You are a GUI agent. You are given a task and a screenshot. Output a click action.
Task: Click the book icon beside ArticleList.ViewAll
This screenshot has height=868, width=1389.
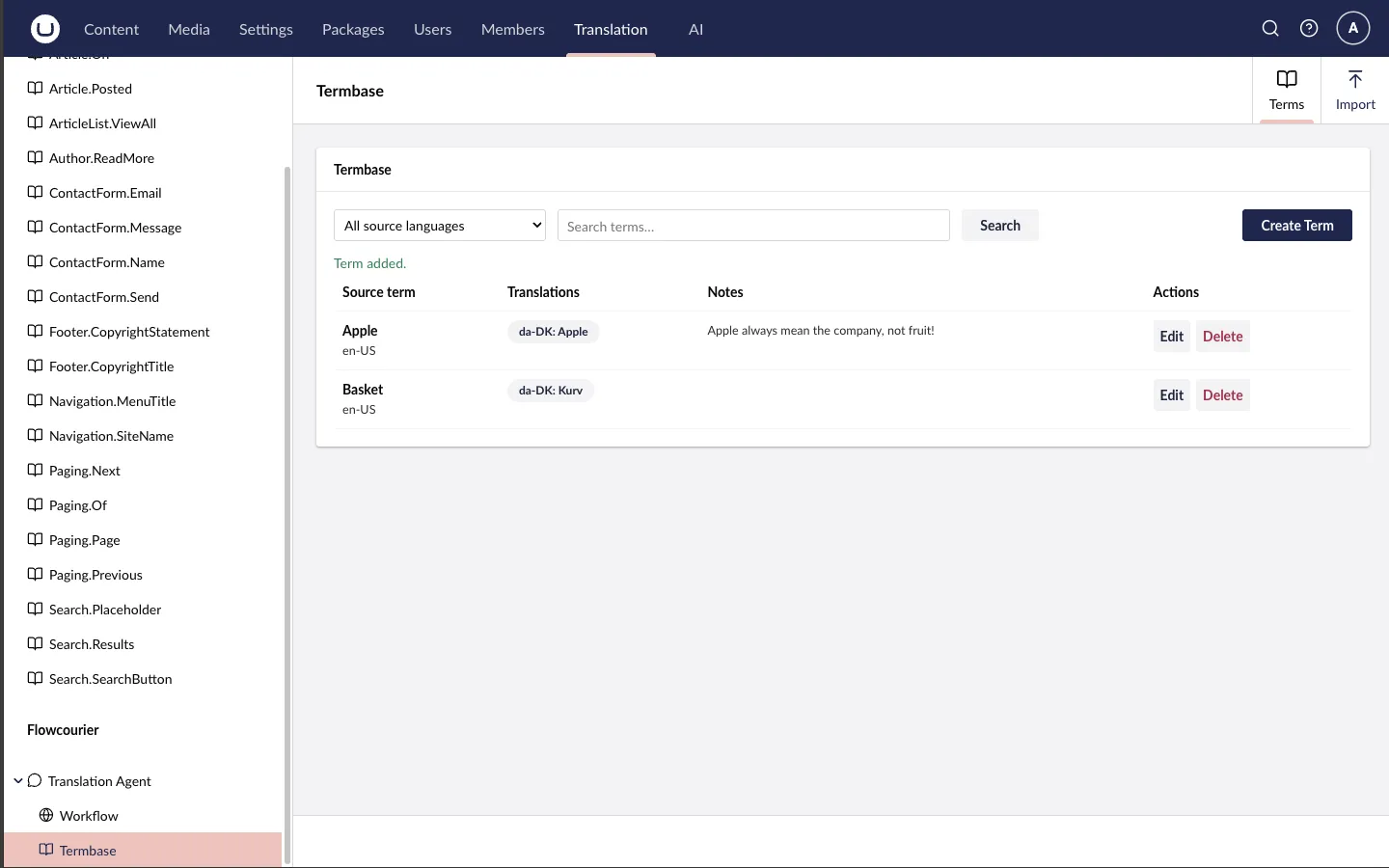tap(35, 123)
